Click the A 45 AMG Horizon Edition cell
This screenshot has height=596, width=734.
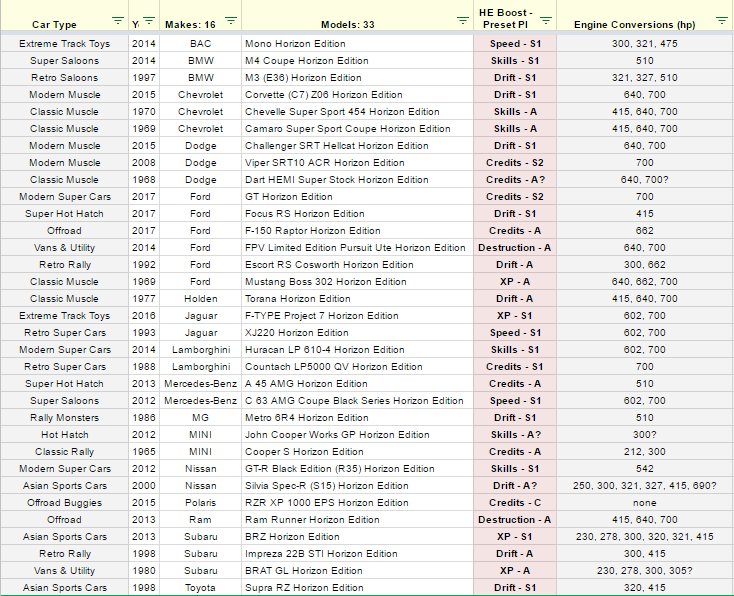coord(357,384)
